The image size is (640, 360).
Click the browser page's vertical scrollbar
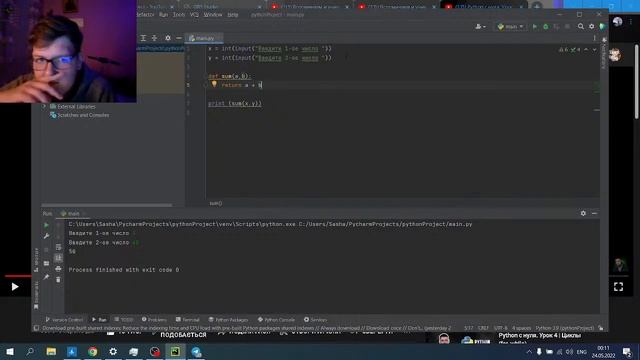click(637, 82)
